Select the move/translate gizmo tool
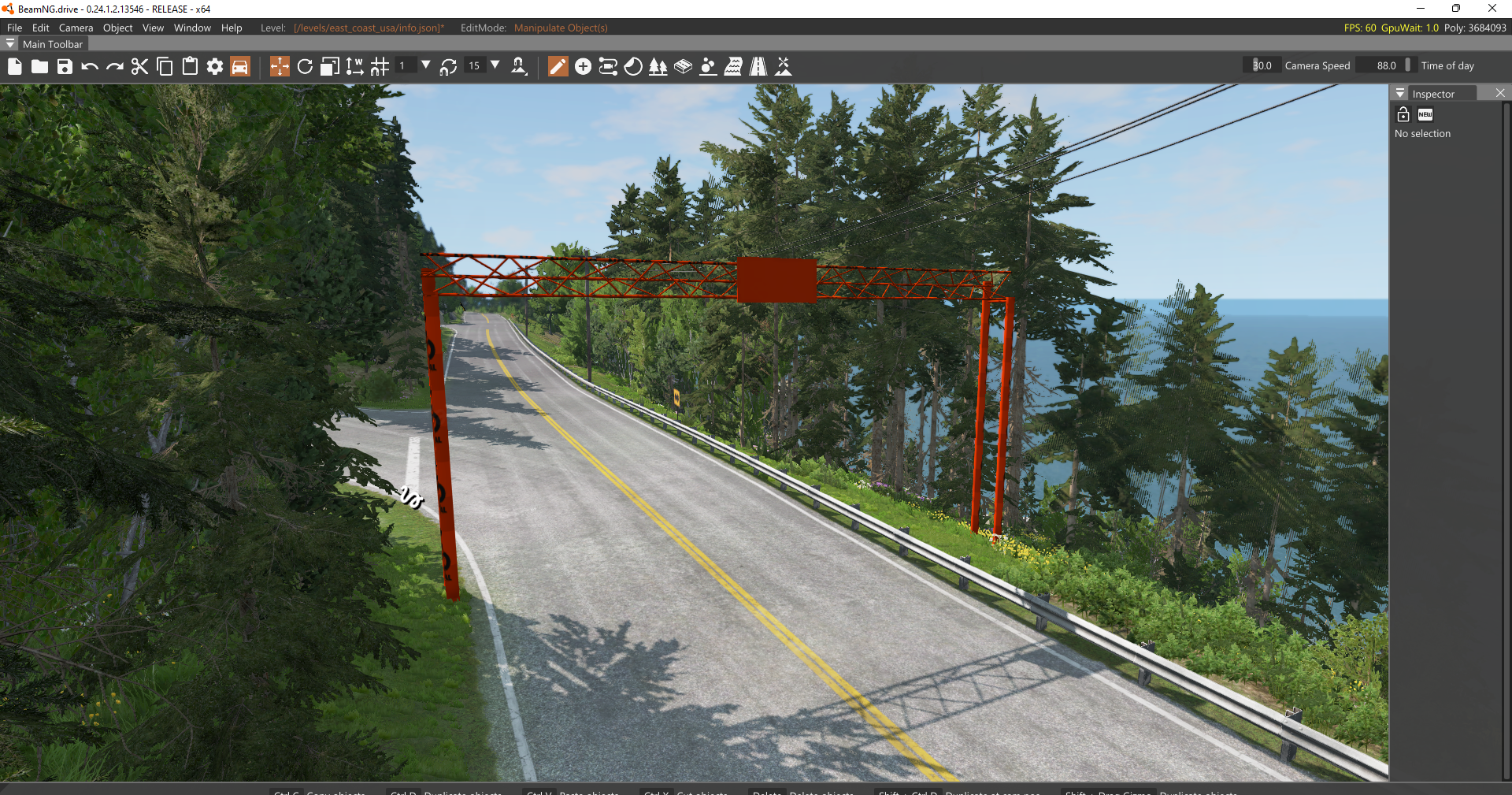This screenshot has width=1512, height=795. [280, 67]
